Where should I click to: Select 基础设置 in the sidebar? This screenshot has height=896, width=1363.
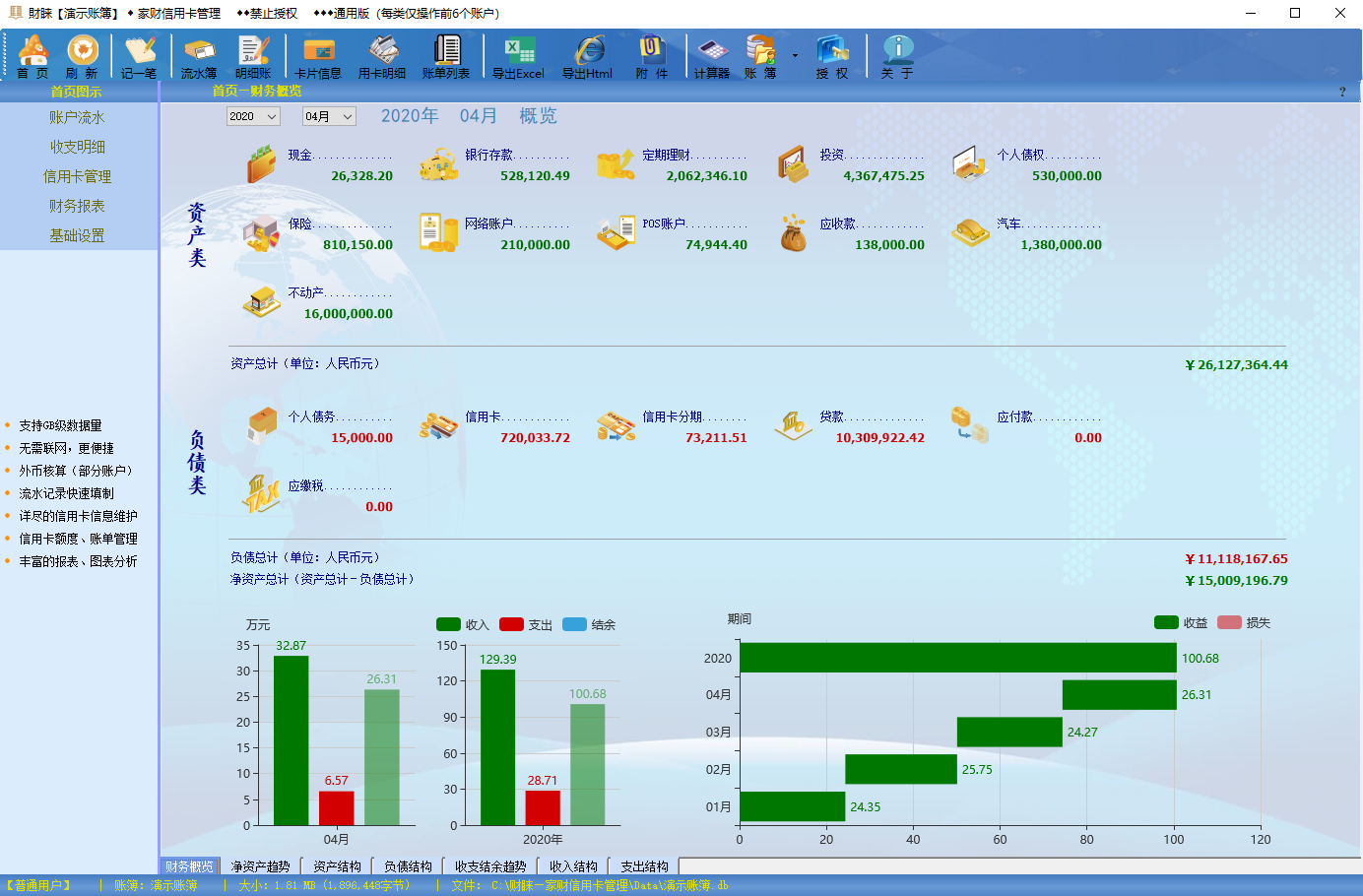point(78,235)
